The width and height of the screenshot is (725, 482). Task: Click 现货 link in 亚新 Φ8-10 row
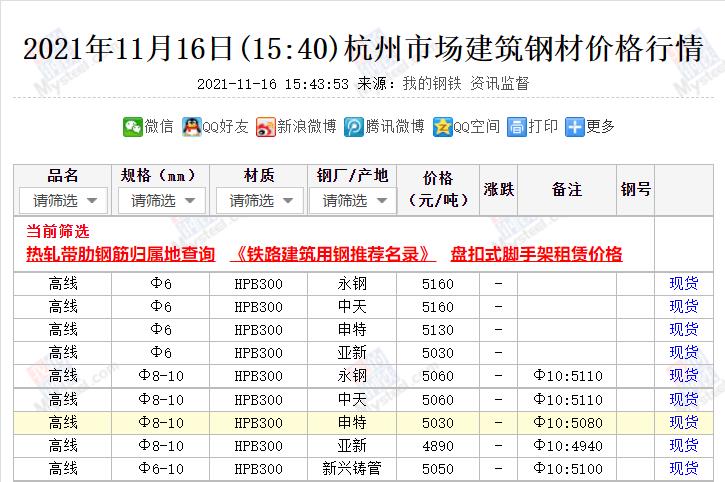[x=683, y=445]
